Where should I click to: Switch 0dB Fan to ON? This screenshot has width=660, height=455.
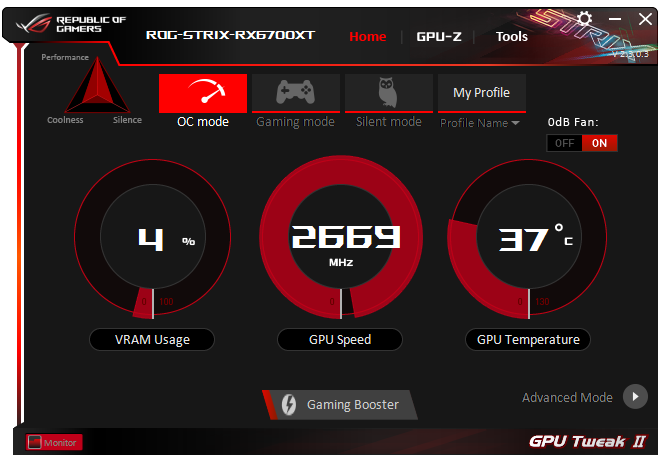pos(599,143)
